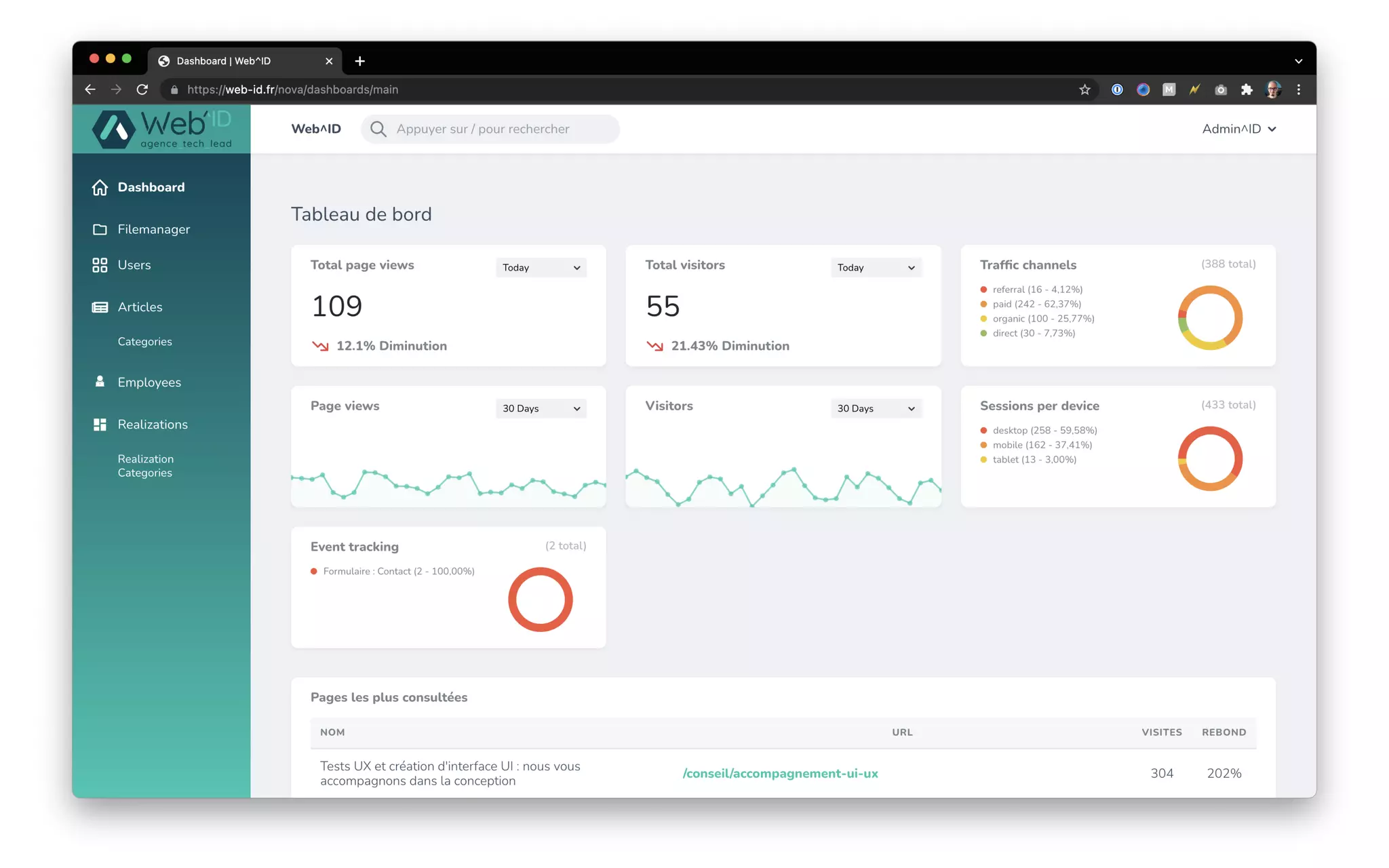Click the Dashboard home icon in sidebar
The height and width of the screenshot is (868, 1389).
pyautogui.click(x=100, y=187)
